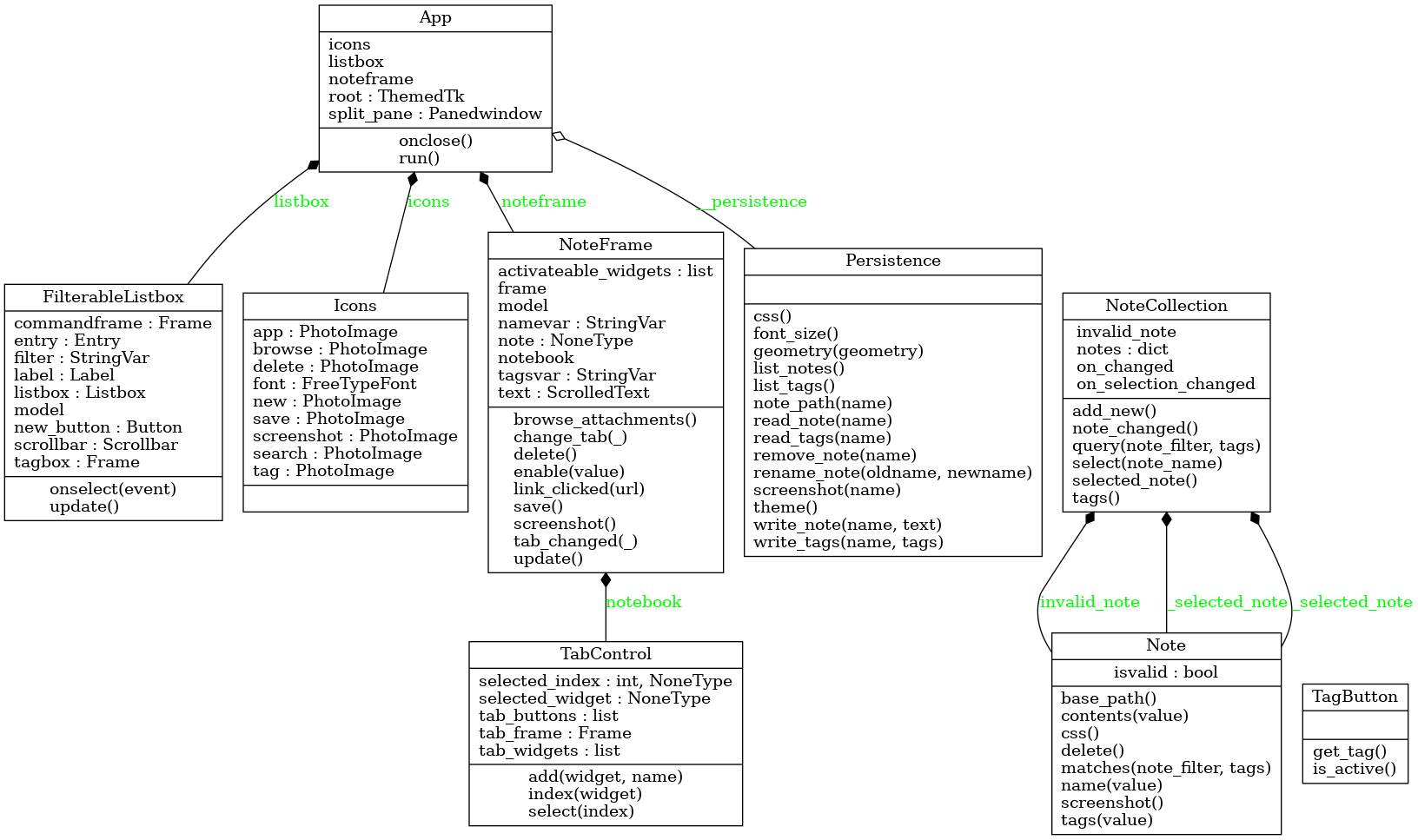1418x840 pixels.
Task: Click the theme() method in Persistence
Action: pos(785,507)
